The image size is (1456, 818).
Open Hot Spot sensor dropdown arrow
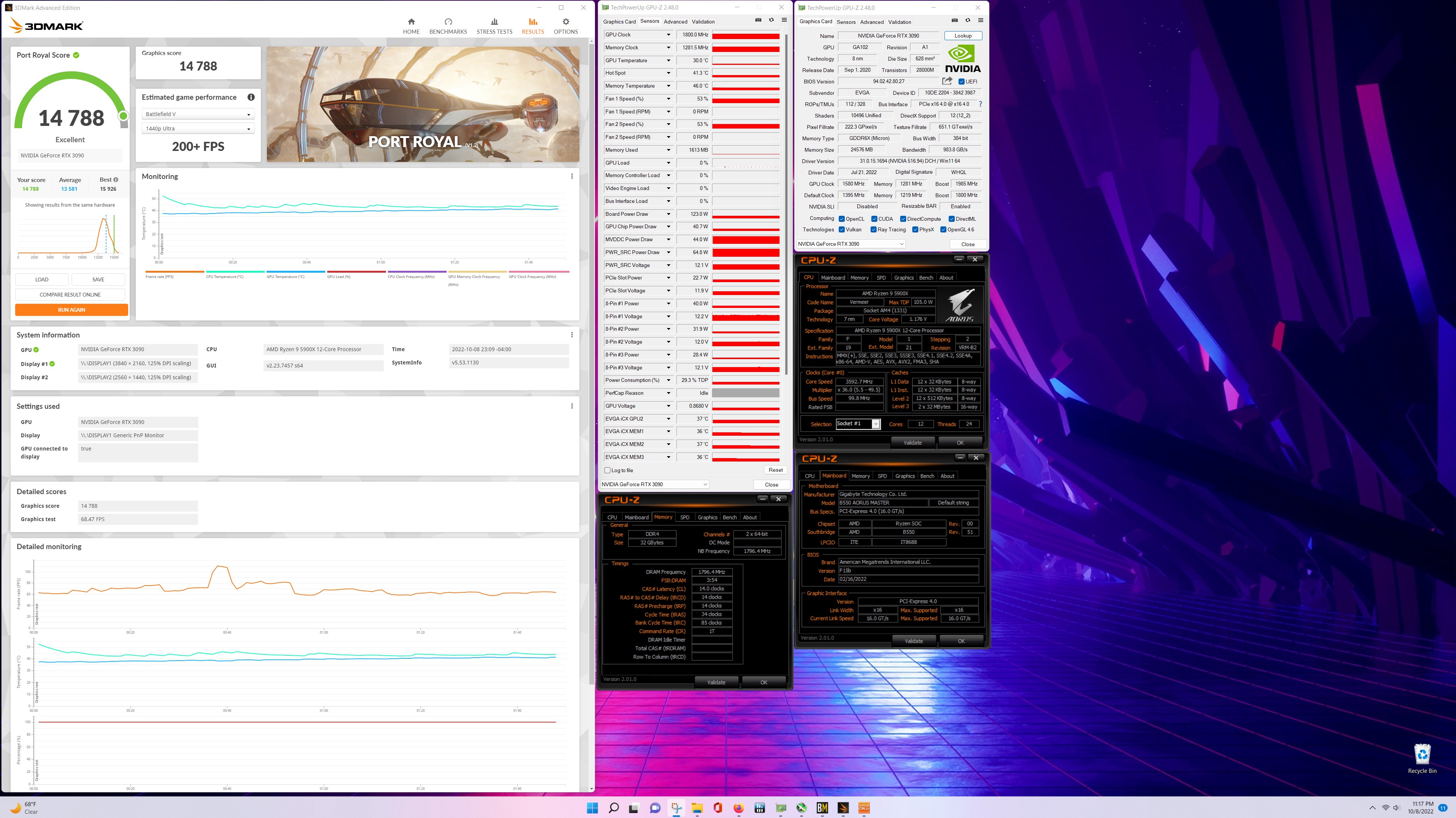pyautogui.click(x=668, y=73)
